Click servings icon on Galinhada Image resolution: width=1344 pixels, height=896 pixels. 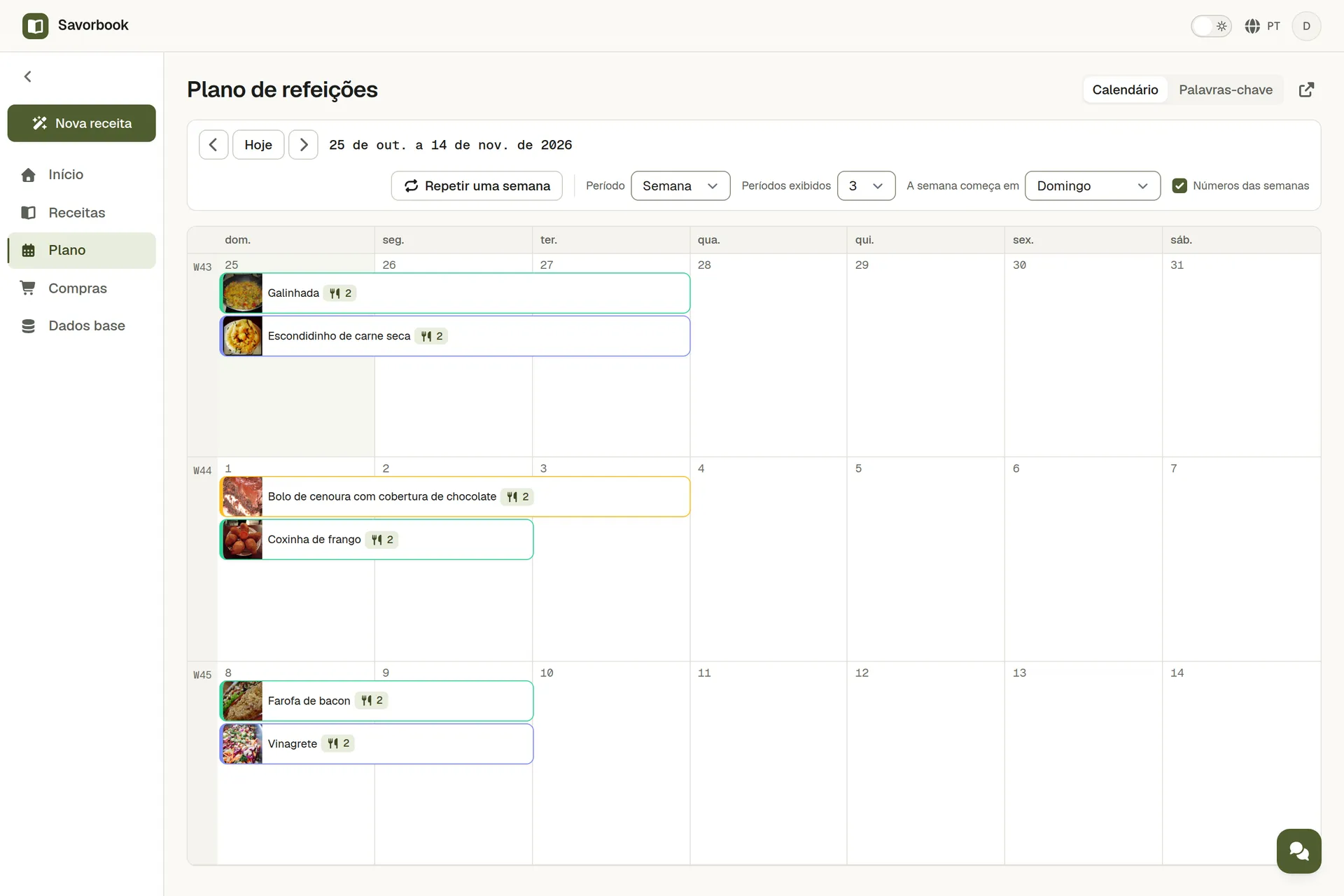[x=335, y=293]
